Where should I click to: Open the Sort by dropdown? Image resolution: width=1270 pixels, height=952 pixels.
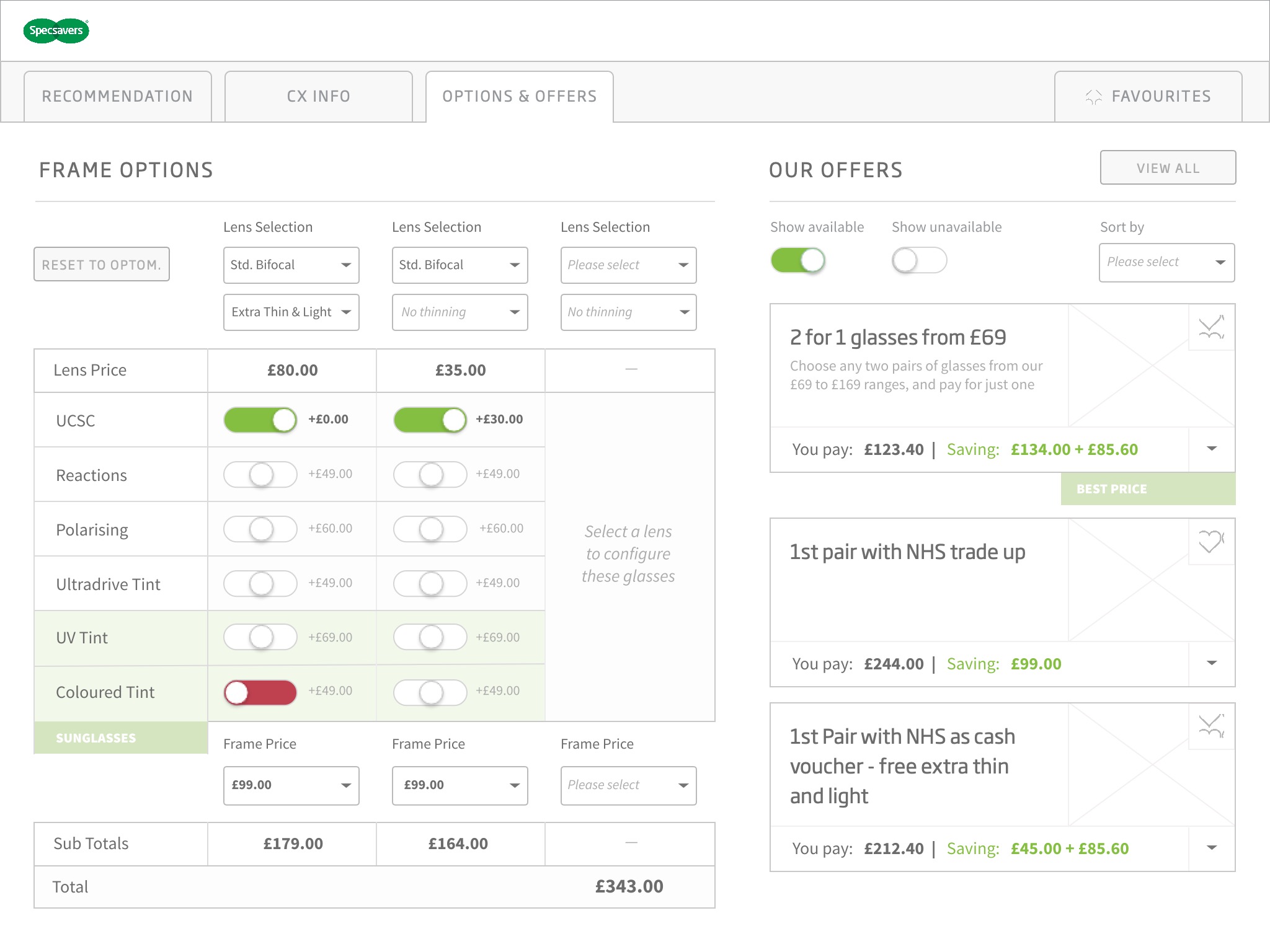[x=1166, y=262]
